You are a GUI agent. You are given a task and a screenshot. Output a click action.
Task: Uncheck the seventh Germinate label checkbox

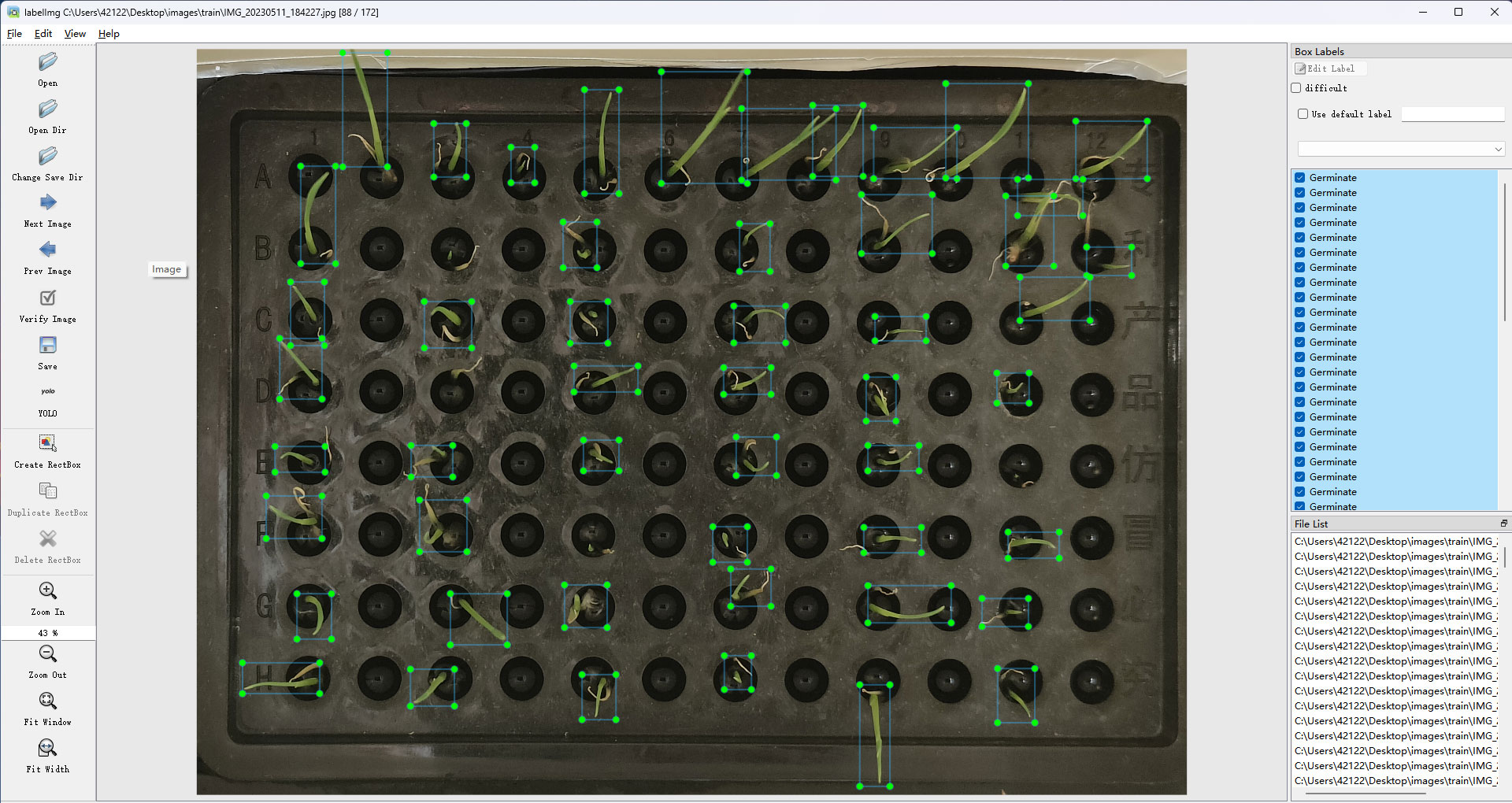point(1300,268)
